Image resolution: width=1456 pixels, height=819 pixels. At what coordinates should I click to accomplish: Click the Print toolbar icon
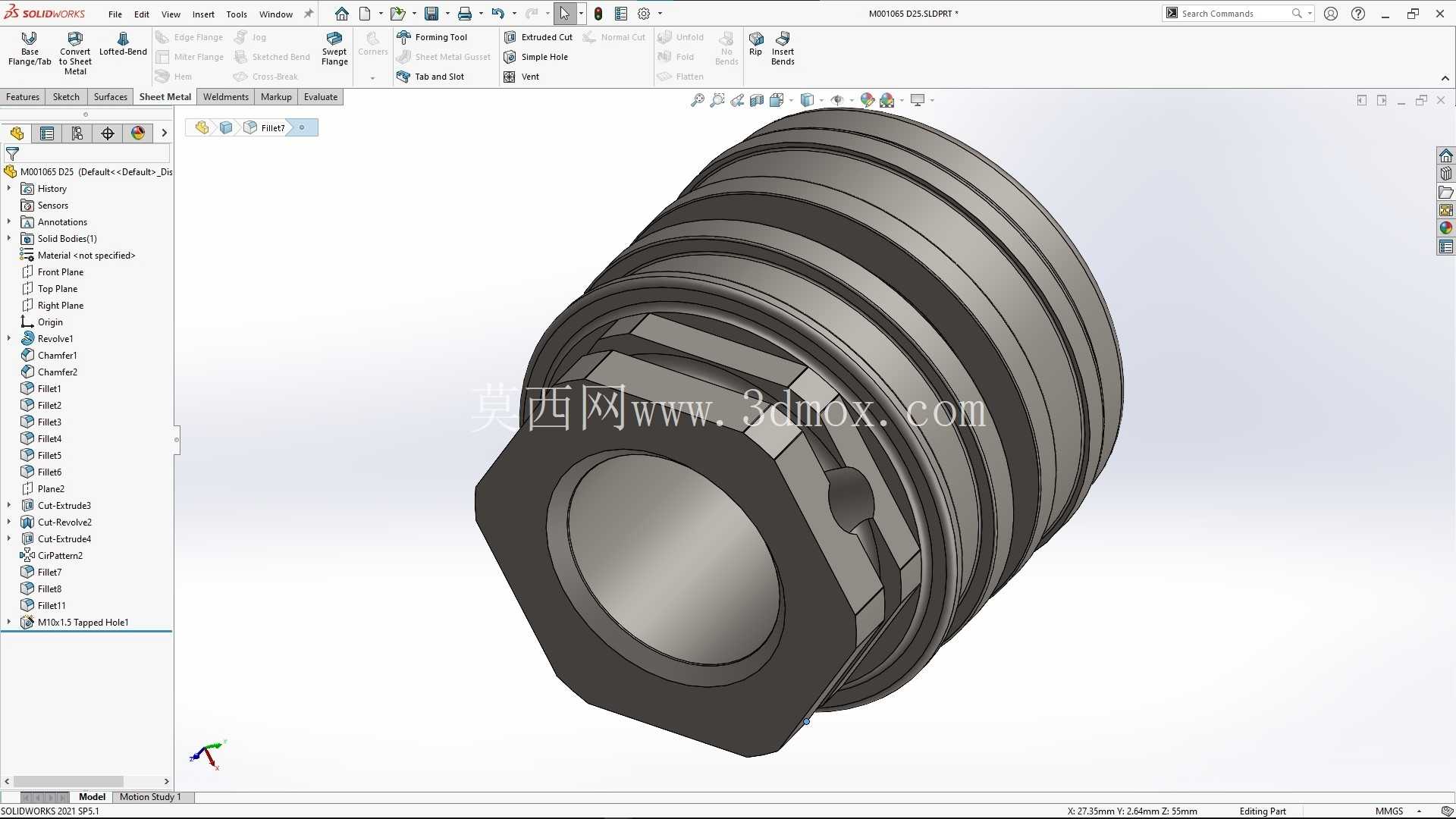[x=465, y=14]
